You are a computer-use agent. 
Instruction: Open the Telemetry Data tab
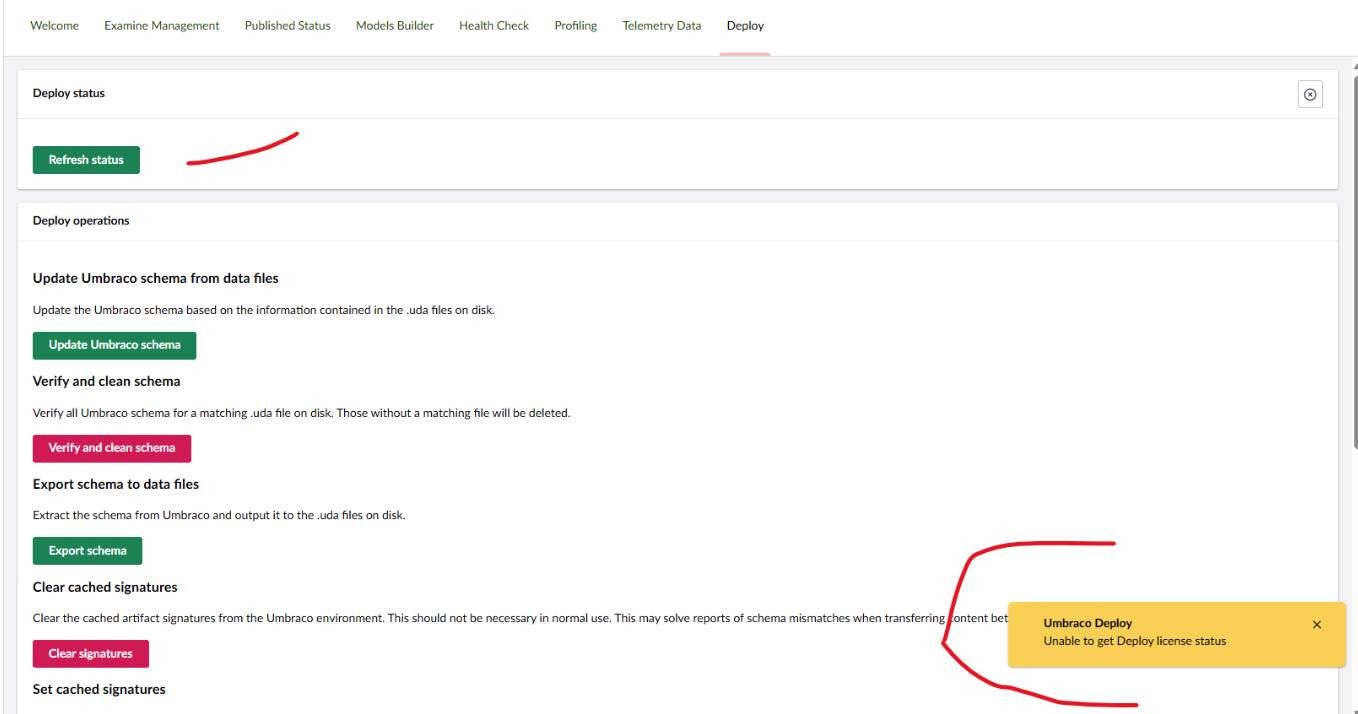(x=662, y=26)
